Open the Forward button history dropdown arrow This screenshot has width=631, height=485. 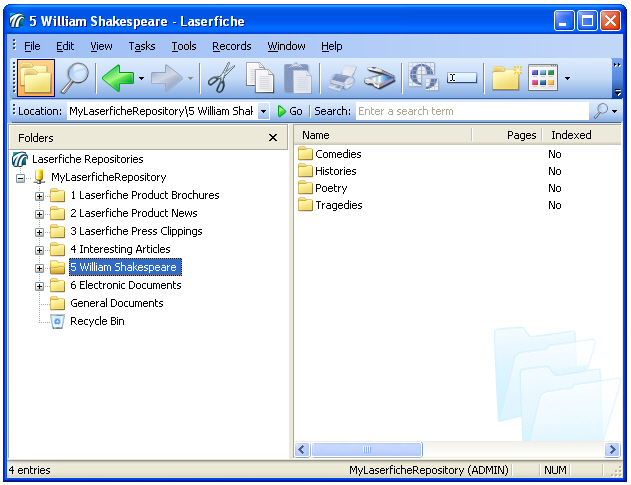pos(190,78)
